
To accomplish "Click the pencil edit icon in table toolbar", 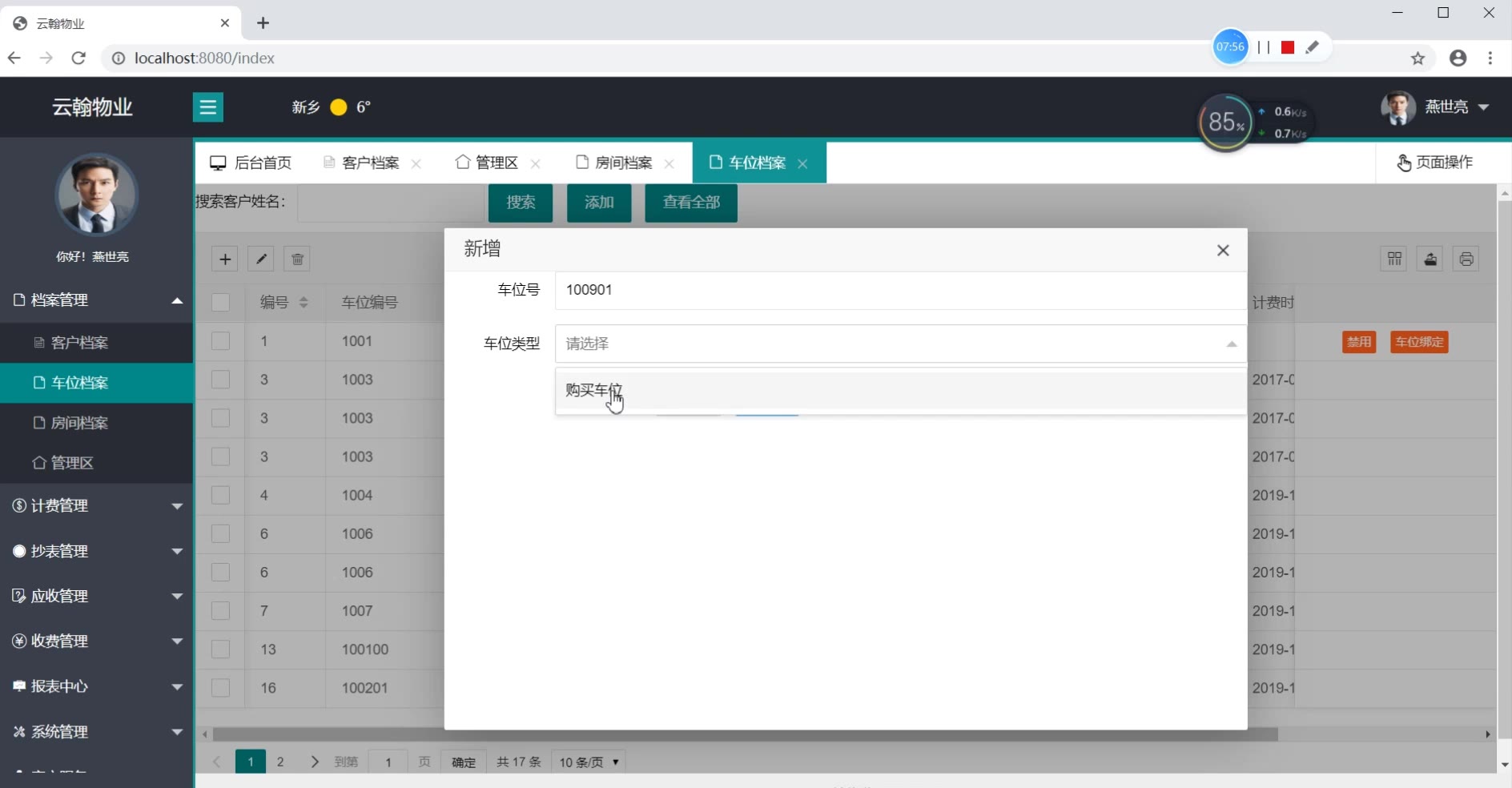I will pos(261,259).
